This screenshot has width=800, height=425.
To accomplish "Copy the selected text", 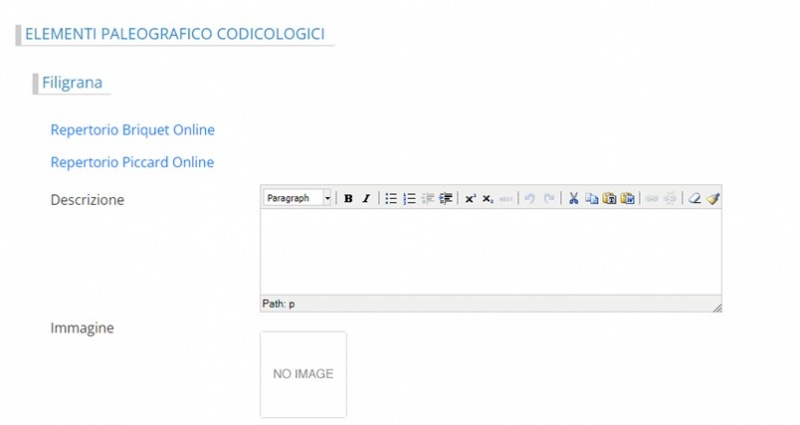I will click(x=591, y=199).
